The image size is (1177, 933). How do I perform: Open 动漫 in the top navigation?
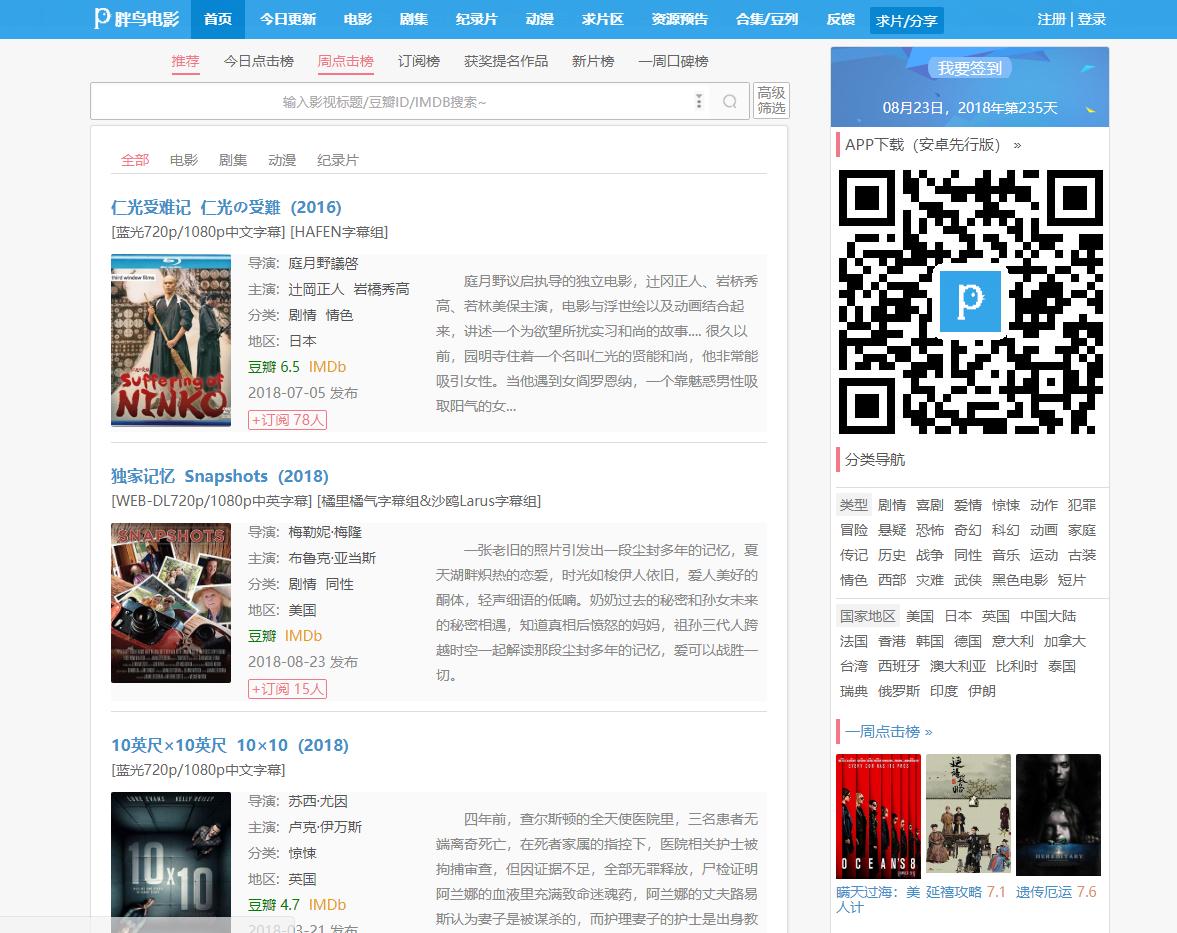pyautogui.click(x=540, y=19)
